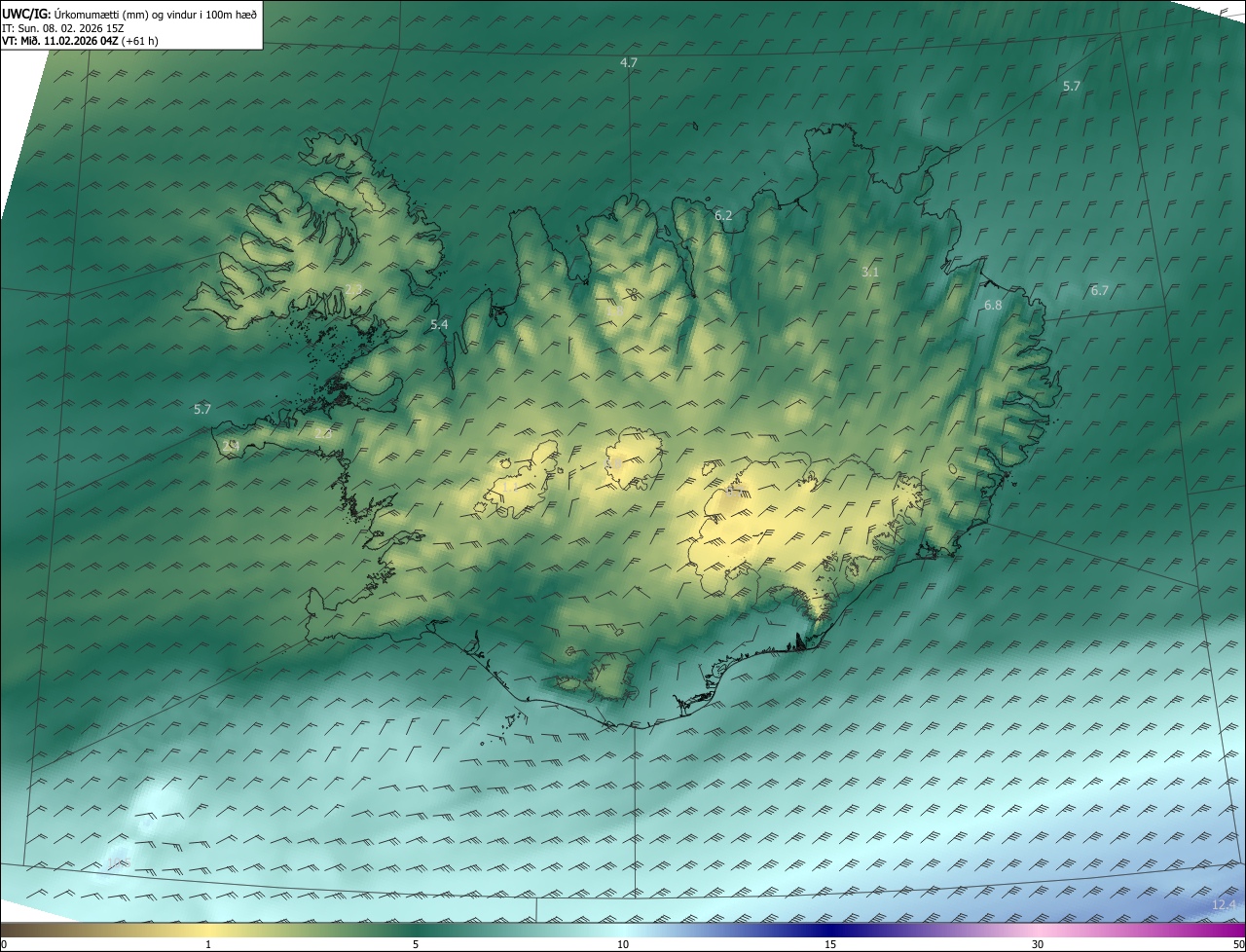Click the 4.7 value label north of Iceland
This screenshot has height=952, width=1246.
tap(629, 62)
